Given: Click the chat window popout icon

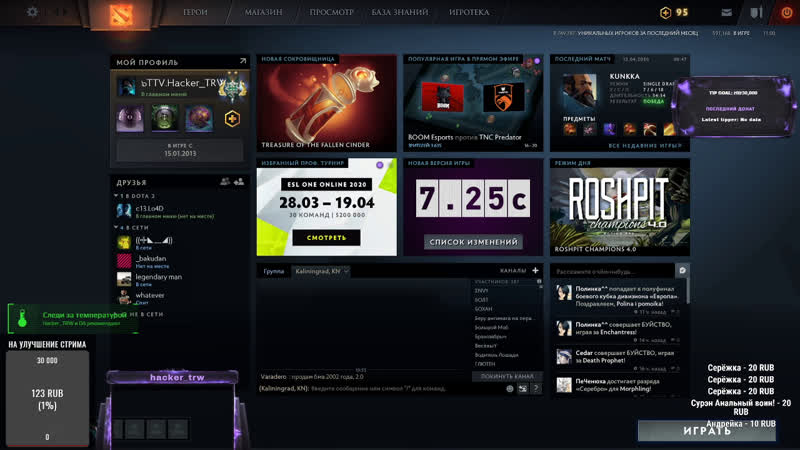Looking at the screenshot, I should click(x=523, y=389).
